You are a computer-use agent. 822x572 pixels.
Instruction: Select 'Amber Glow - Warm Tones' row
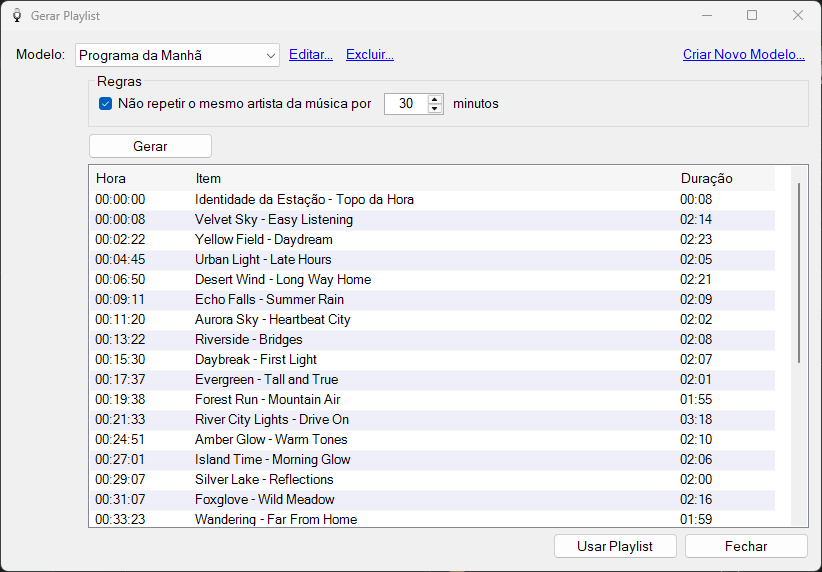click(432, 439)
